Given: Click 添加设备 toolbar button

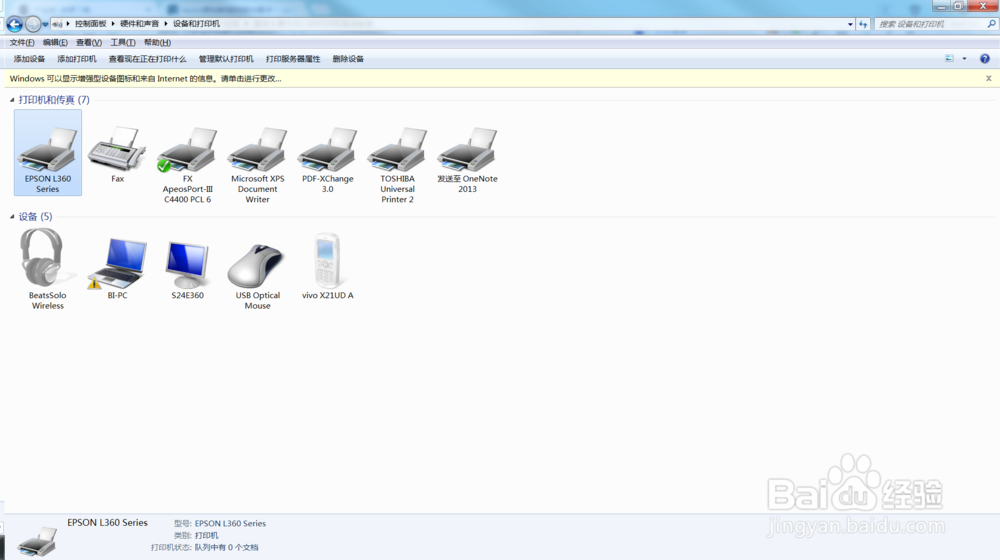Looking at the screenshot, I should pyautogui.click(x=29, y=59).
